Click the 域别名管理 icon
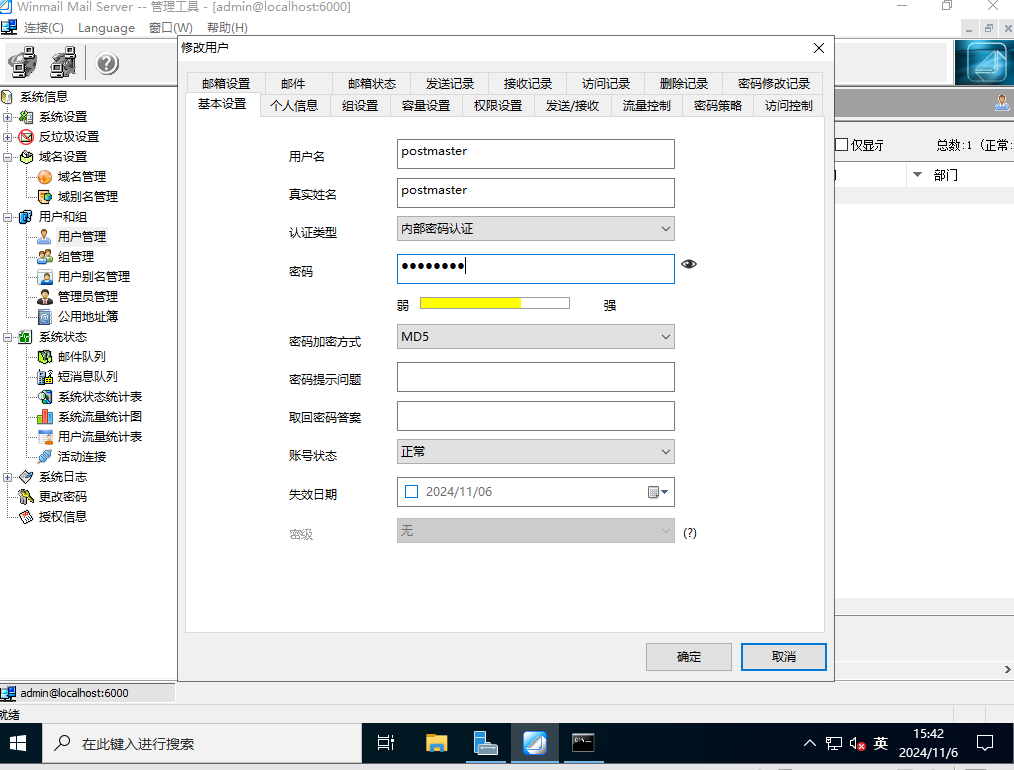The height and width of the screenshot is (770, 1014). click(45, 197)
